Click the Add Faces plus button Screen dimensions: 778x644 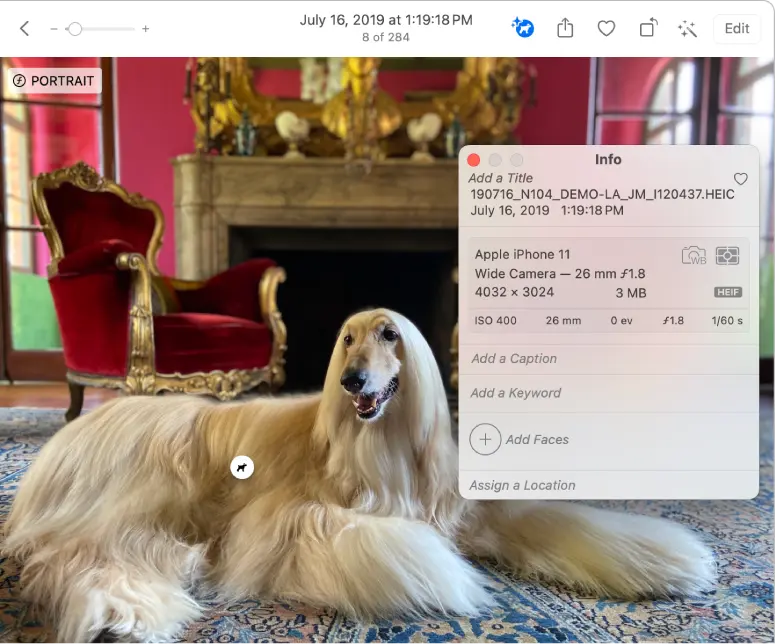pos(485,440)
